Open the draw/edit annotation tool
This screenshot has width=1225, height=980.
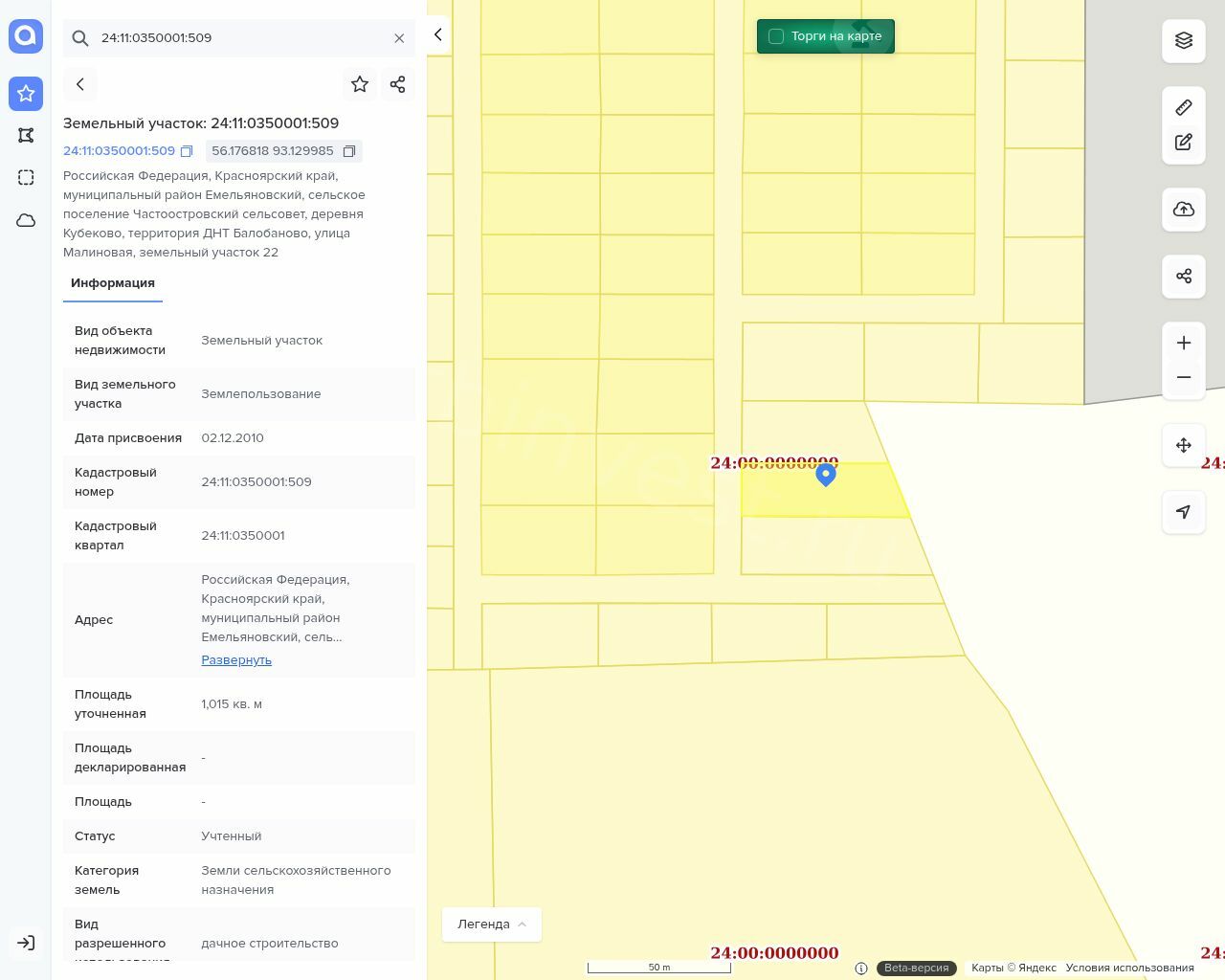tap(1184, 143)
